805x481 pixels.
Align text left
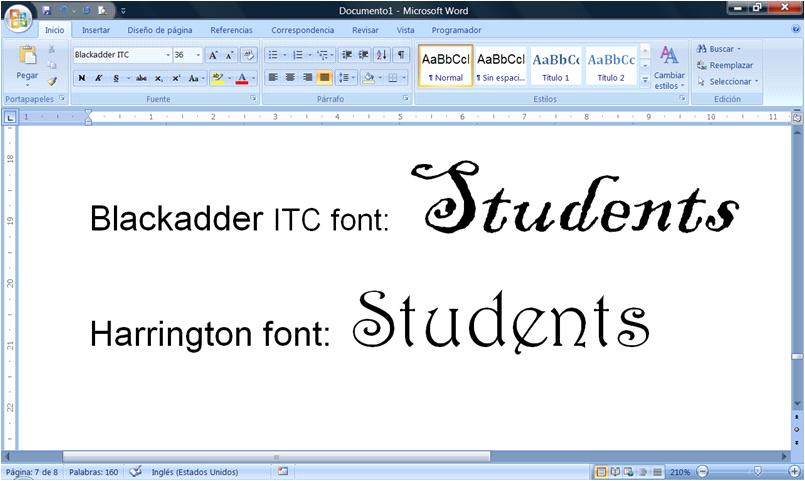[x=273, y=78]
